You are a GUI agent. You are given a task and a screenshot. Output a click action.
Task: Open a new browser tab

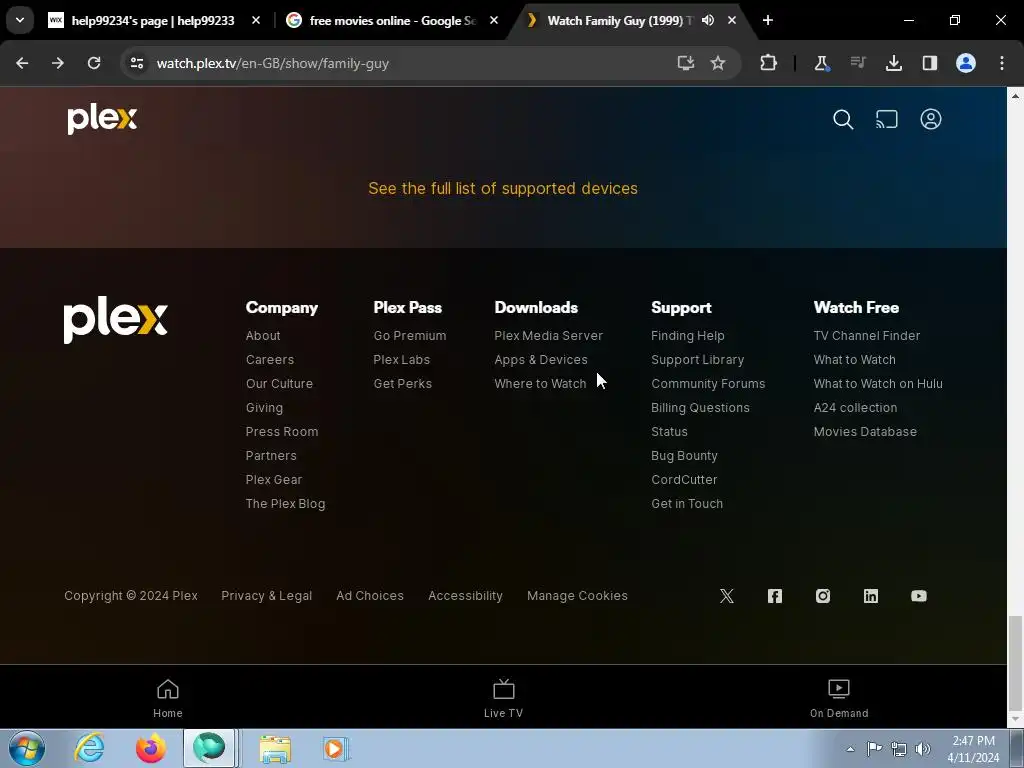click(768, 20)
